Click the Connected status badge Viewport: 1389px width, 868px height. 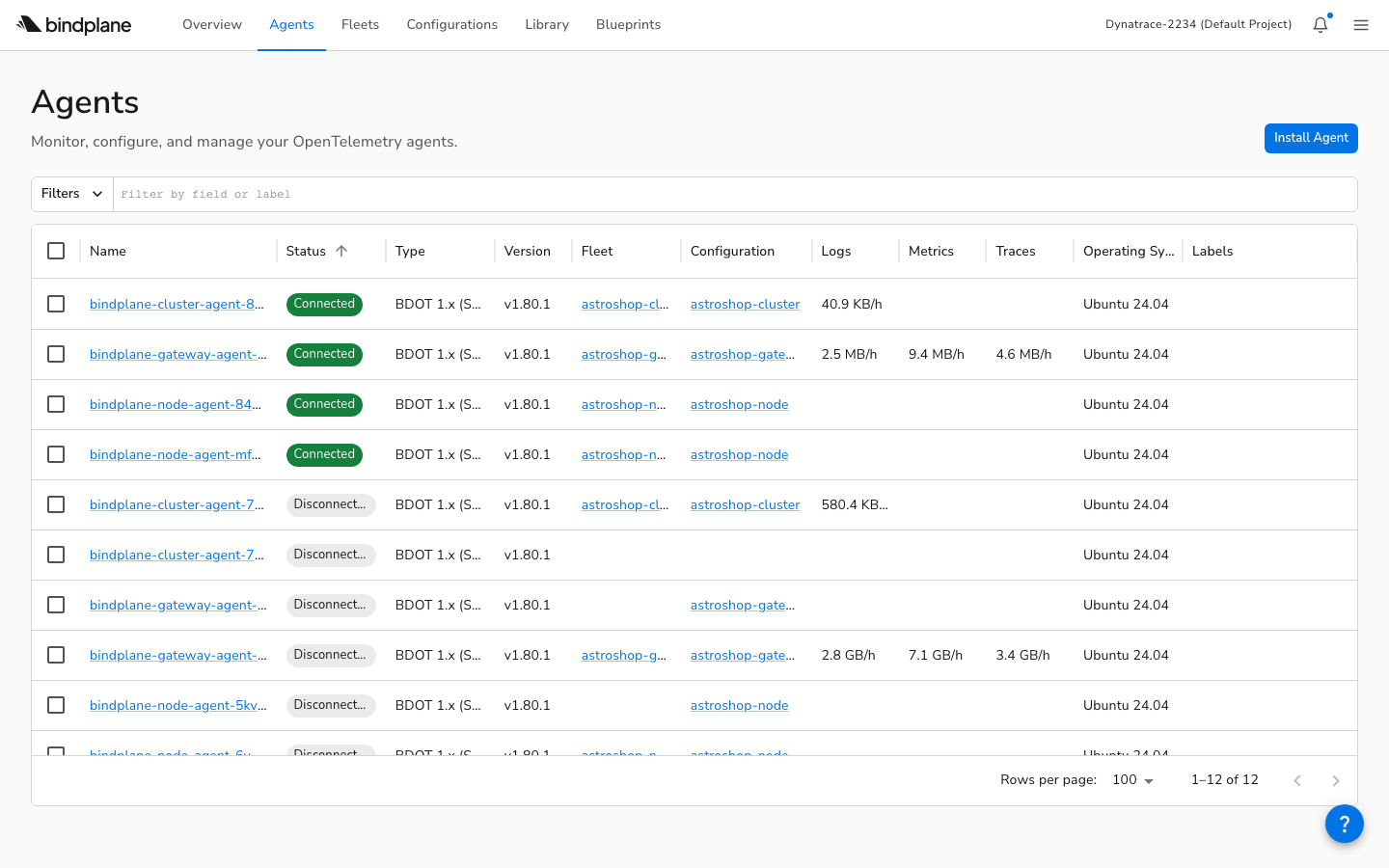(324, 304)
